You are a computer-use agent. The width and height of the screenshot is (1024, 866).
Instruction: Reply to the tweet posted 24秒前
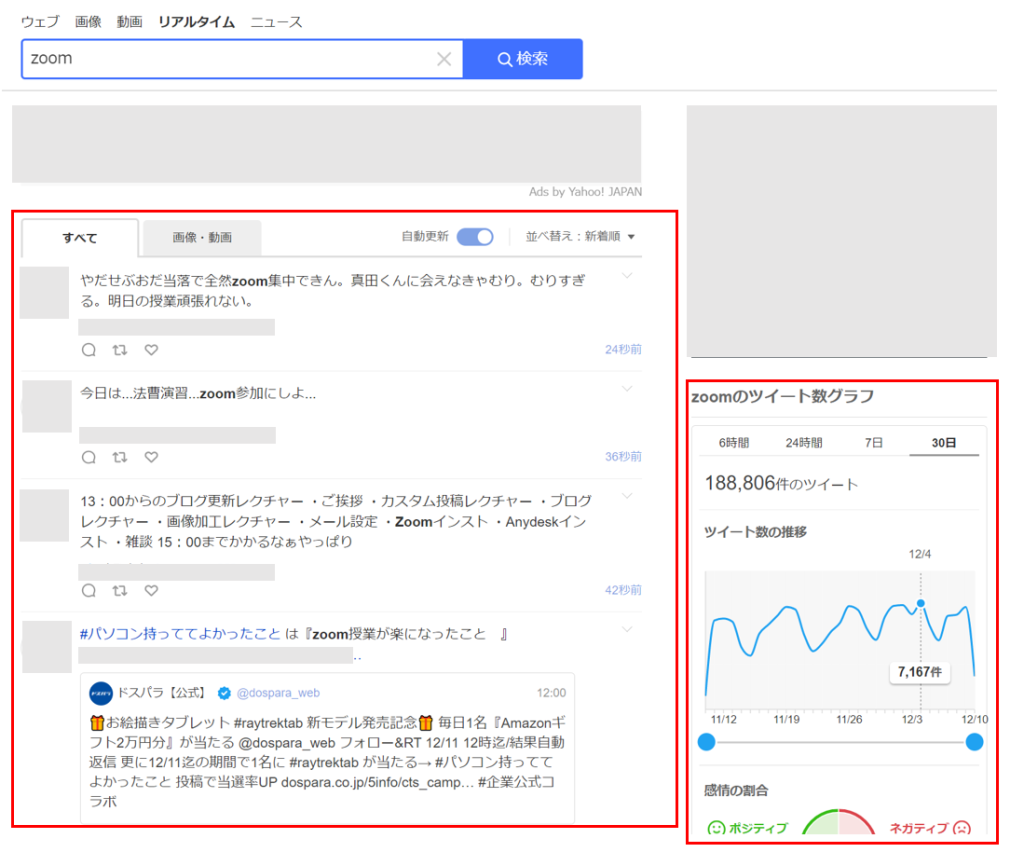89,350
